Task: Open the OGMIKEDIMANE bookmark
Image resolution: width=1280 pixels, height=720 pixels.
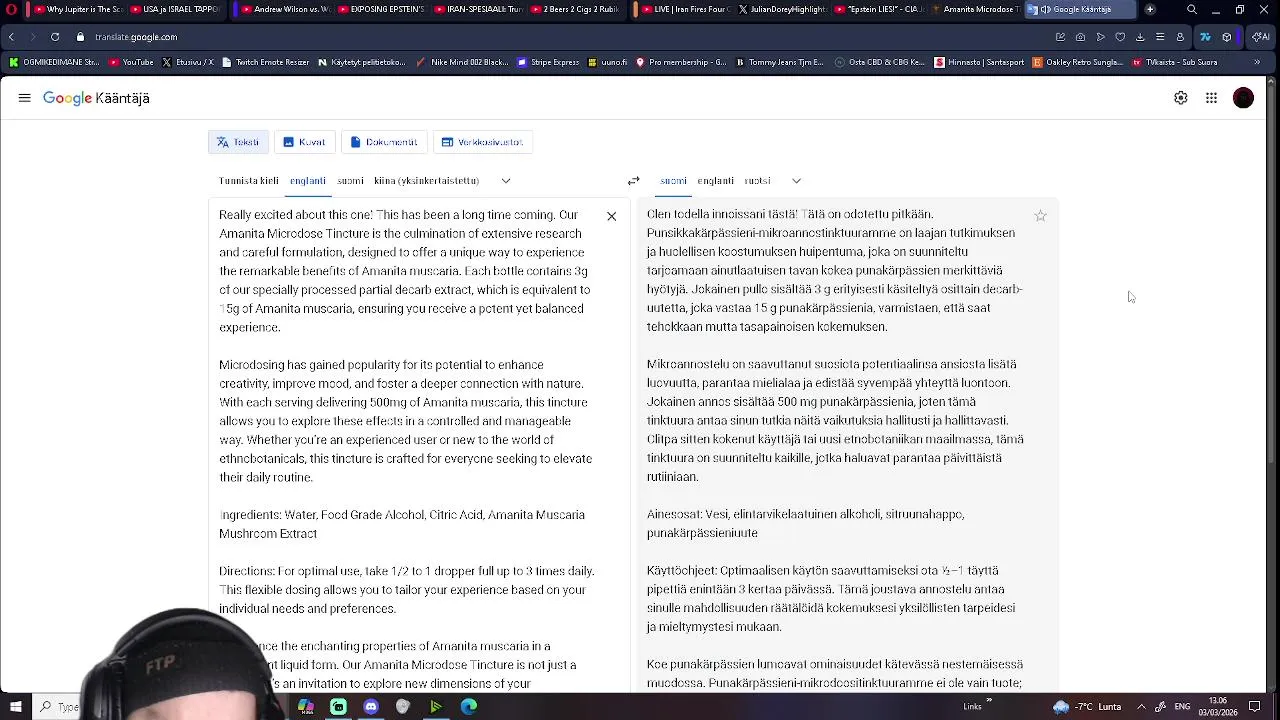Action: tap(55, 62)
